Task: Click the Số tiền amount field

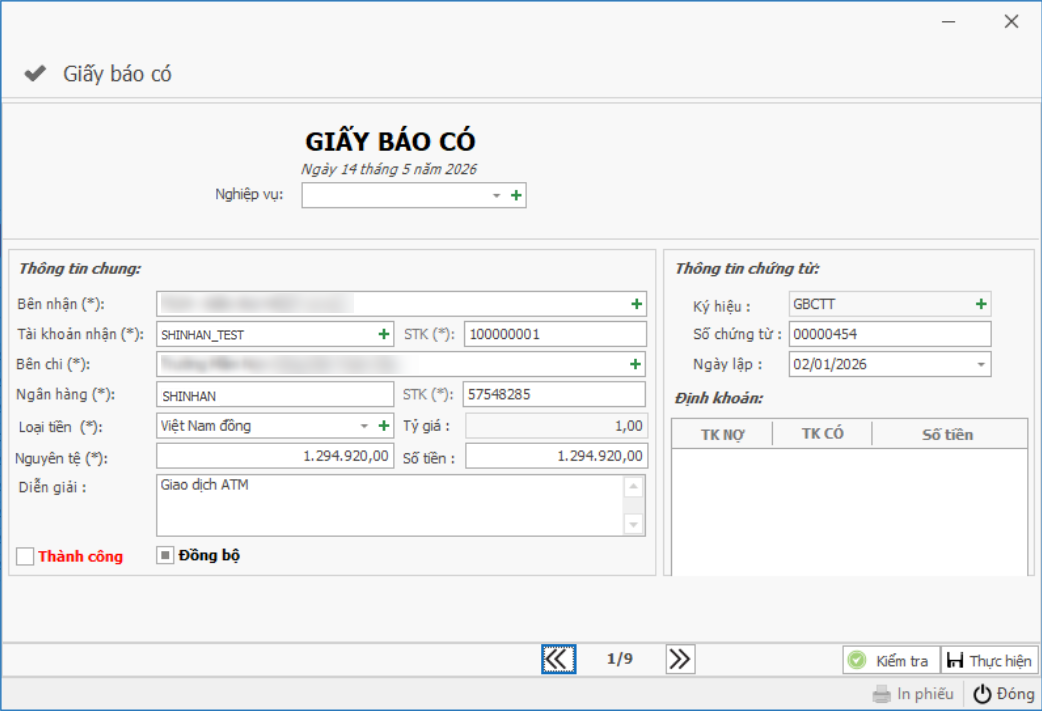Action: [x=556, y=456]
